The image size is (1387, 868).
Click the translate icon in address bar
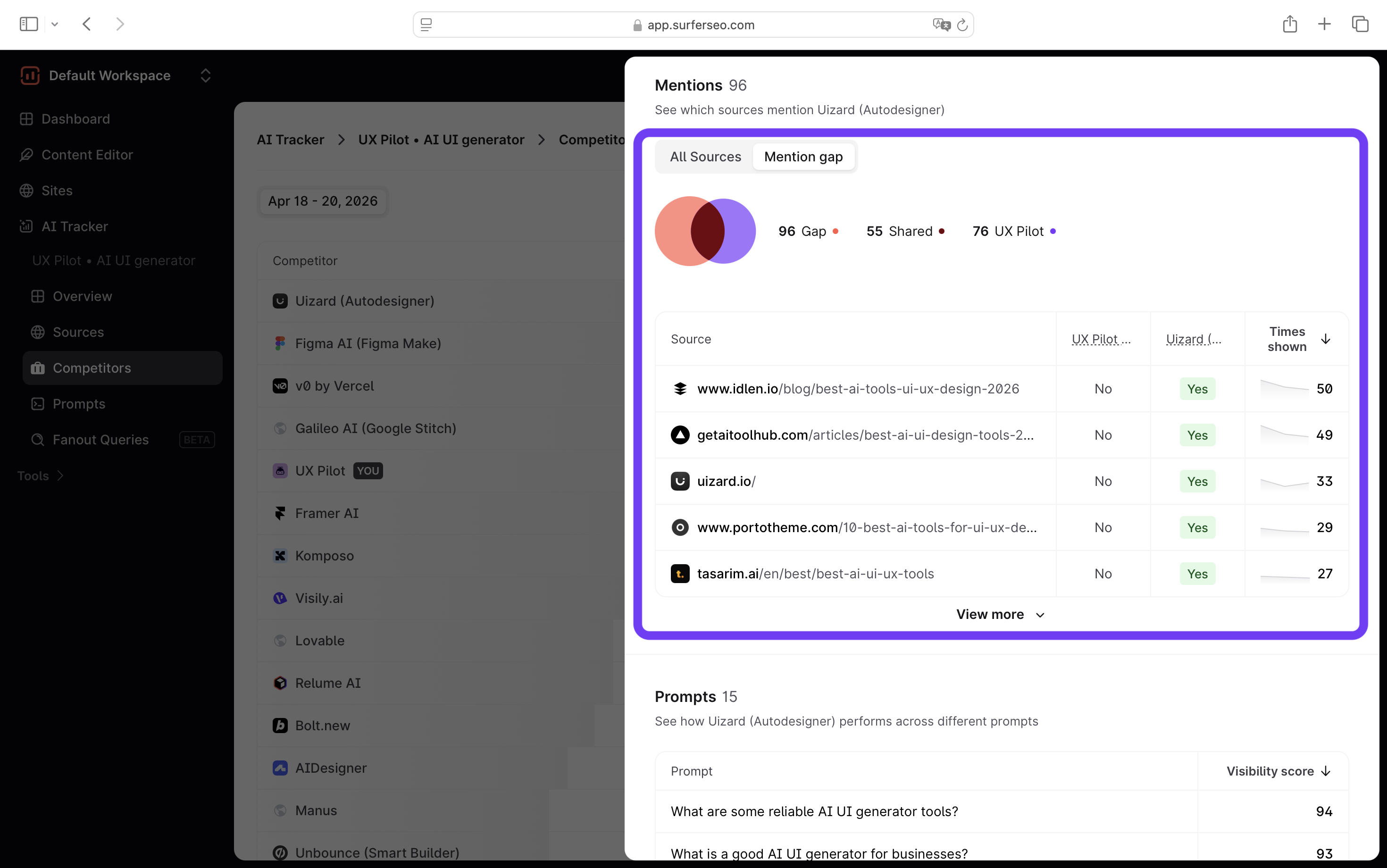941,25
